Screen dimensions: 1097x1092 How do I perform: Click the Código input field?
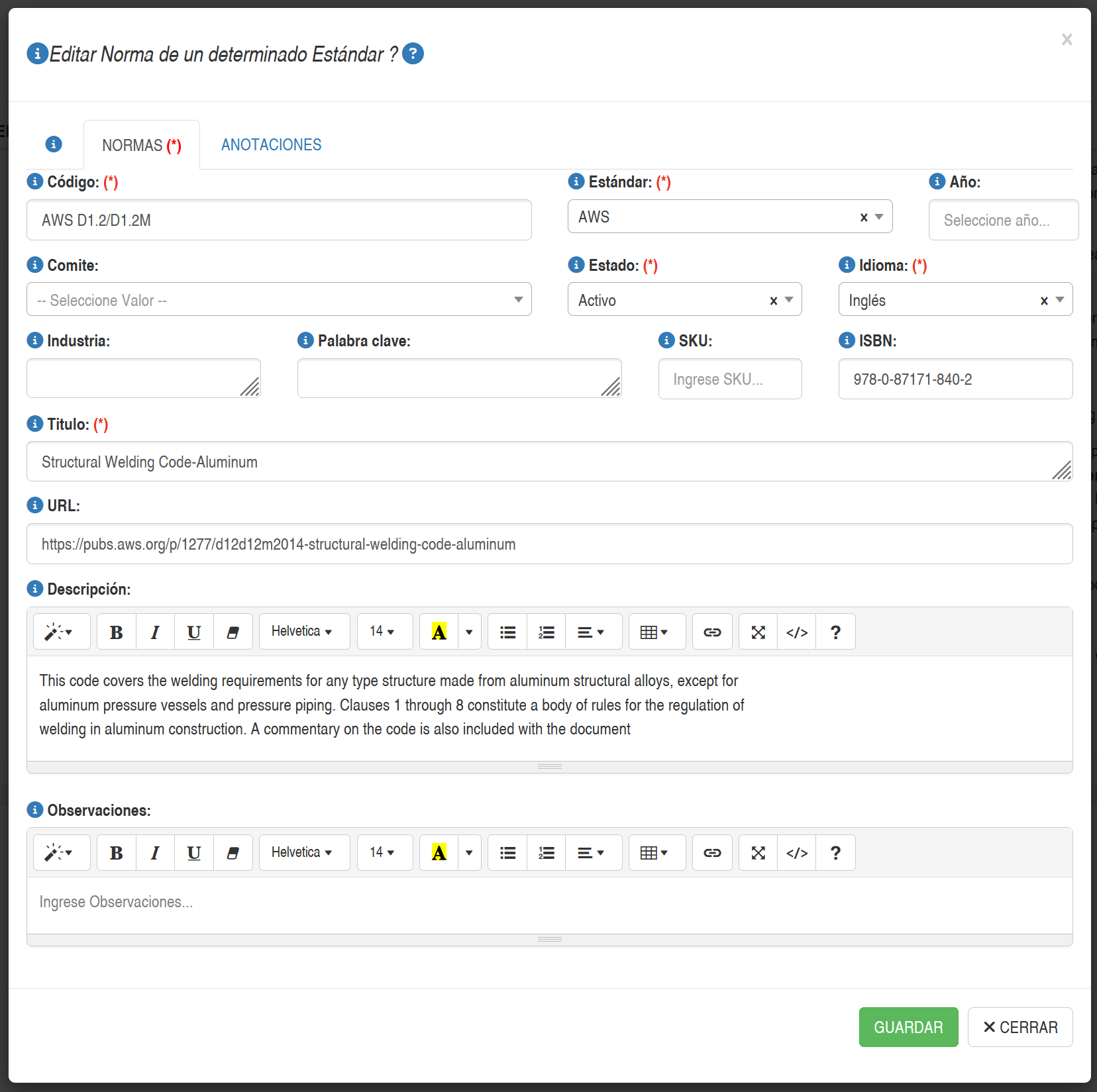(279, 220)
